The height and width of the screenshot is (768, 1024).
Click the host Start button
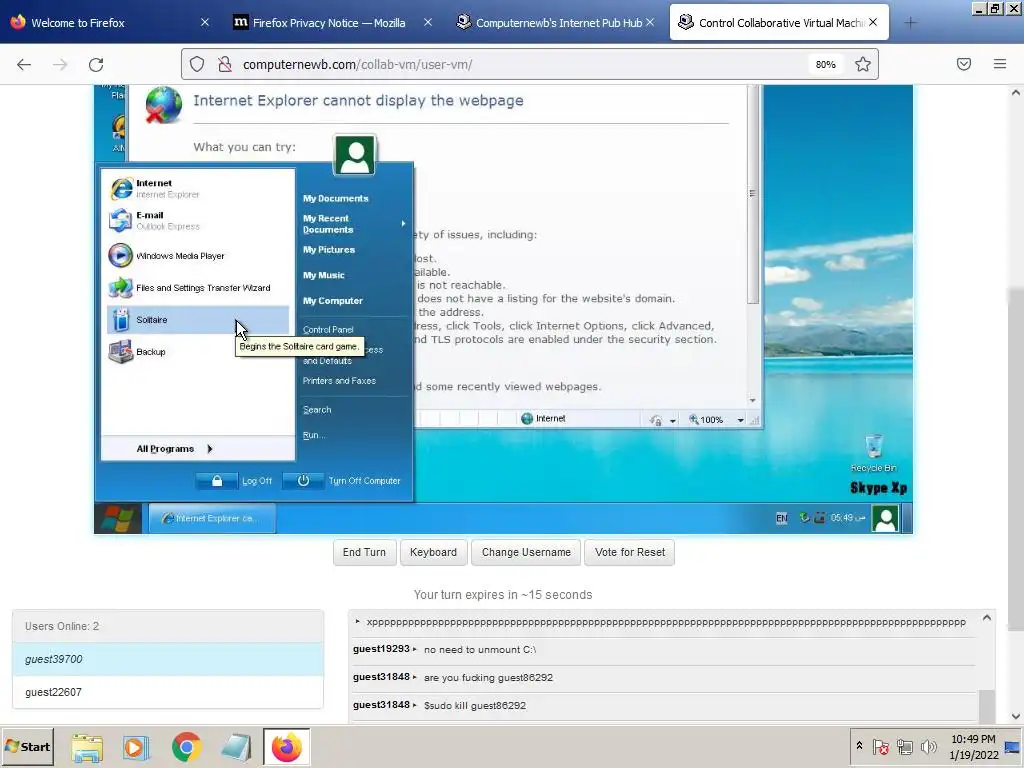click(27, 746)
